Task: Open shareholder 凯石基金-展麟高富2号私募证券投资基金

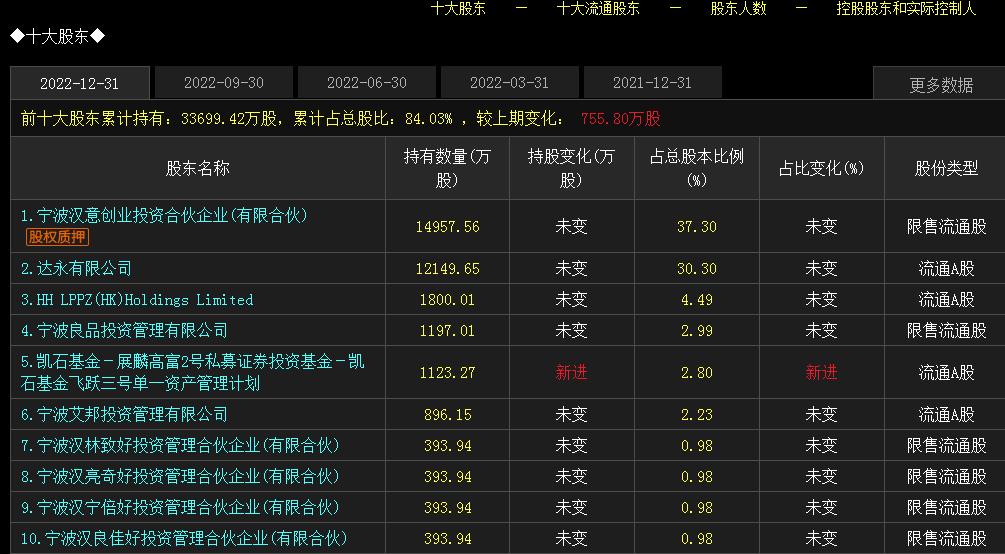Action: (192, 373)
